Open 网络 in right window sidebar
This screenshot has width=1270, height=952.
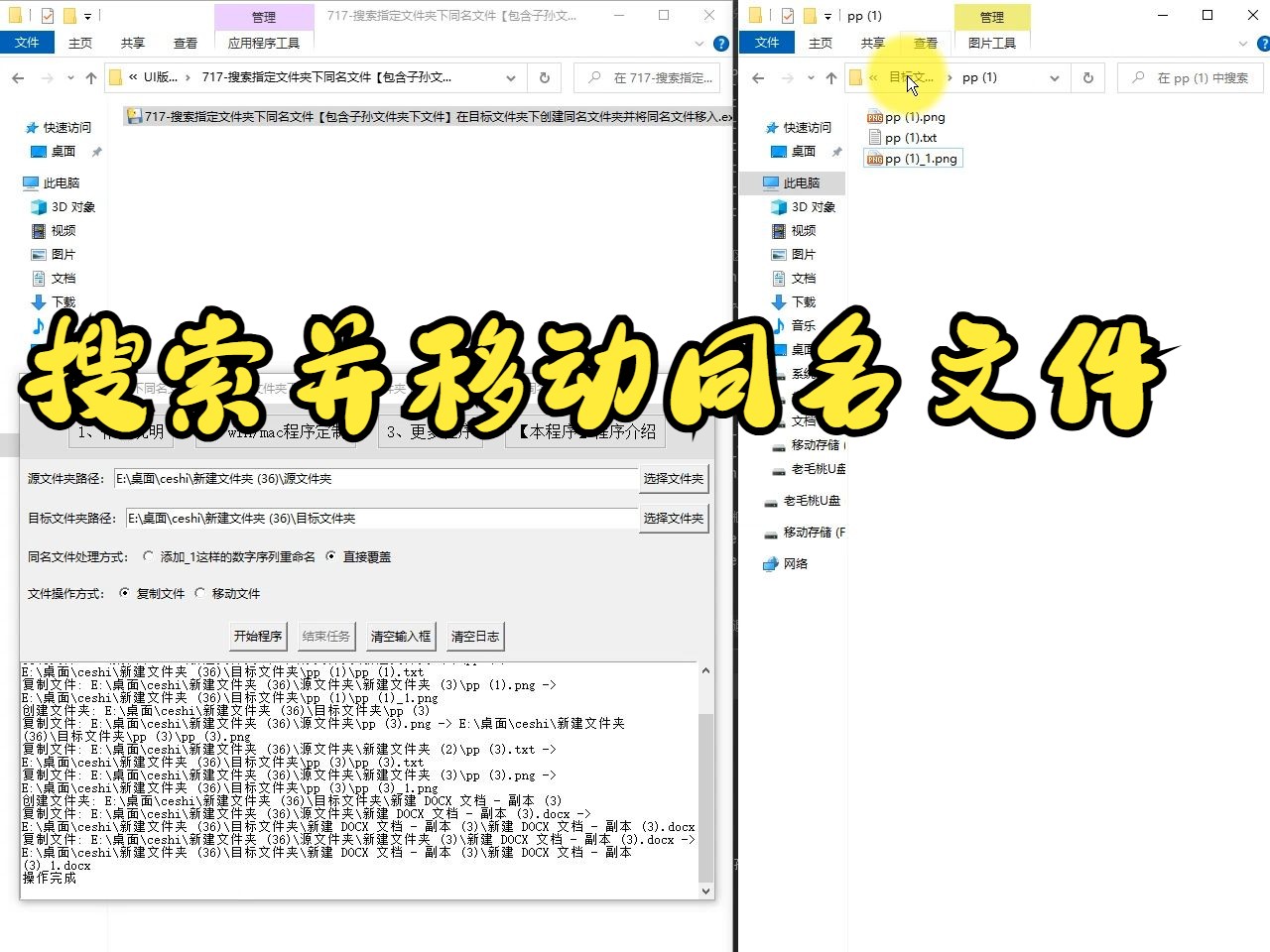click(x=785, y=563)
